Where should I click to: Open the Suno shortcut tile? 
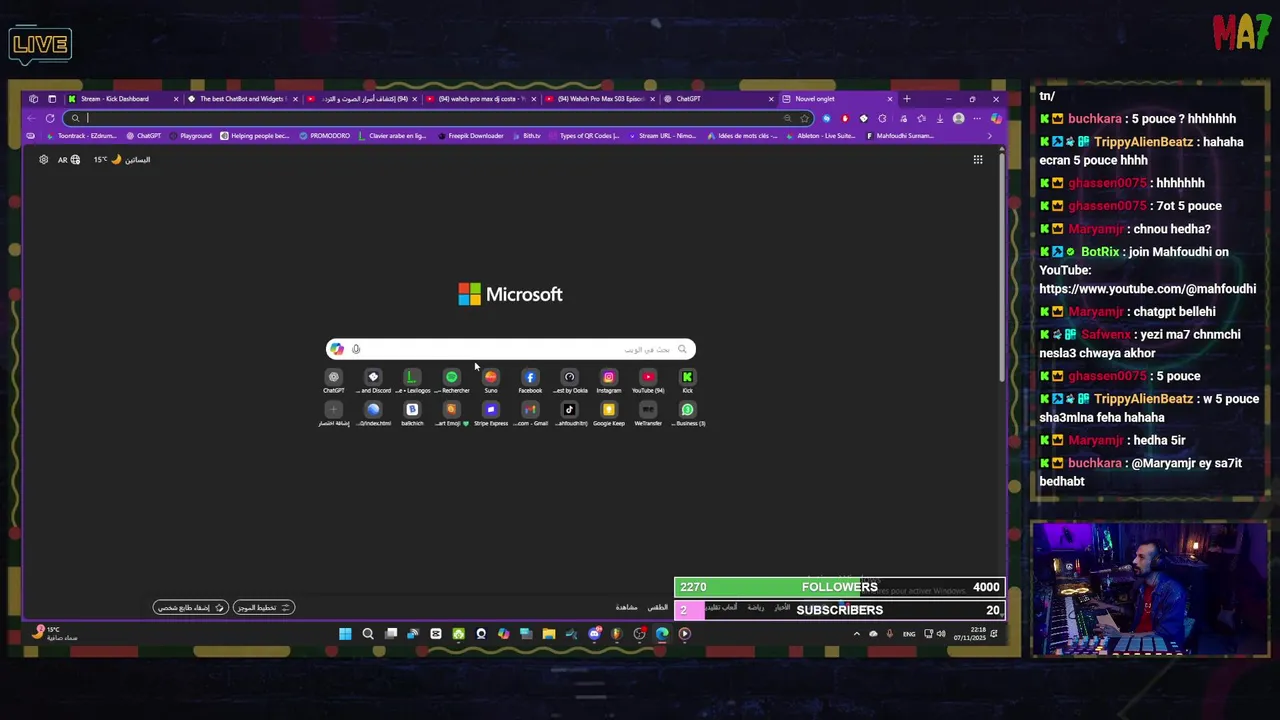pos(491,380)
